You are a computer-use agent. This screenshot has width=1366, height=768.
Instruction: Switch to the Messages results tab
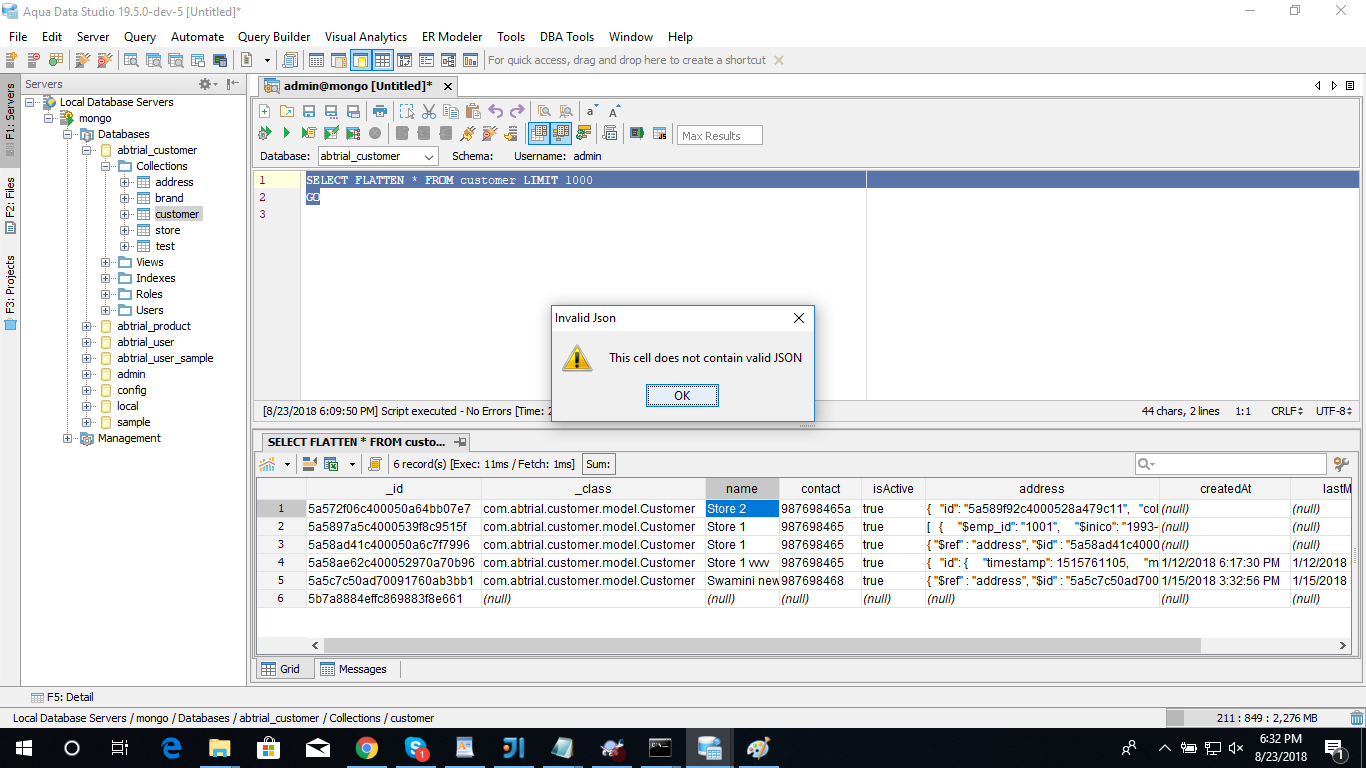(354, 669)
